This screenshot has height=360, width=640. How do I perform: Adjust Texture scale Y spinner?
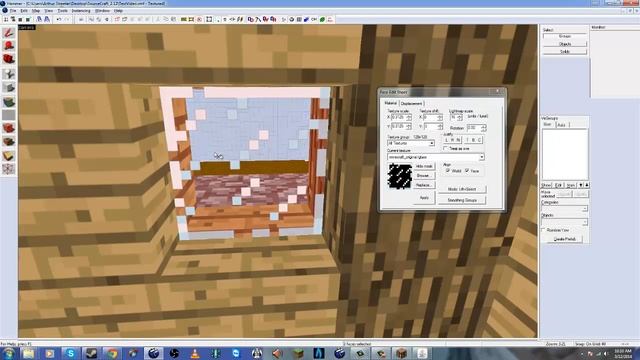409,127
